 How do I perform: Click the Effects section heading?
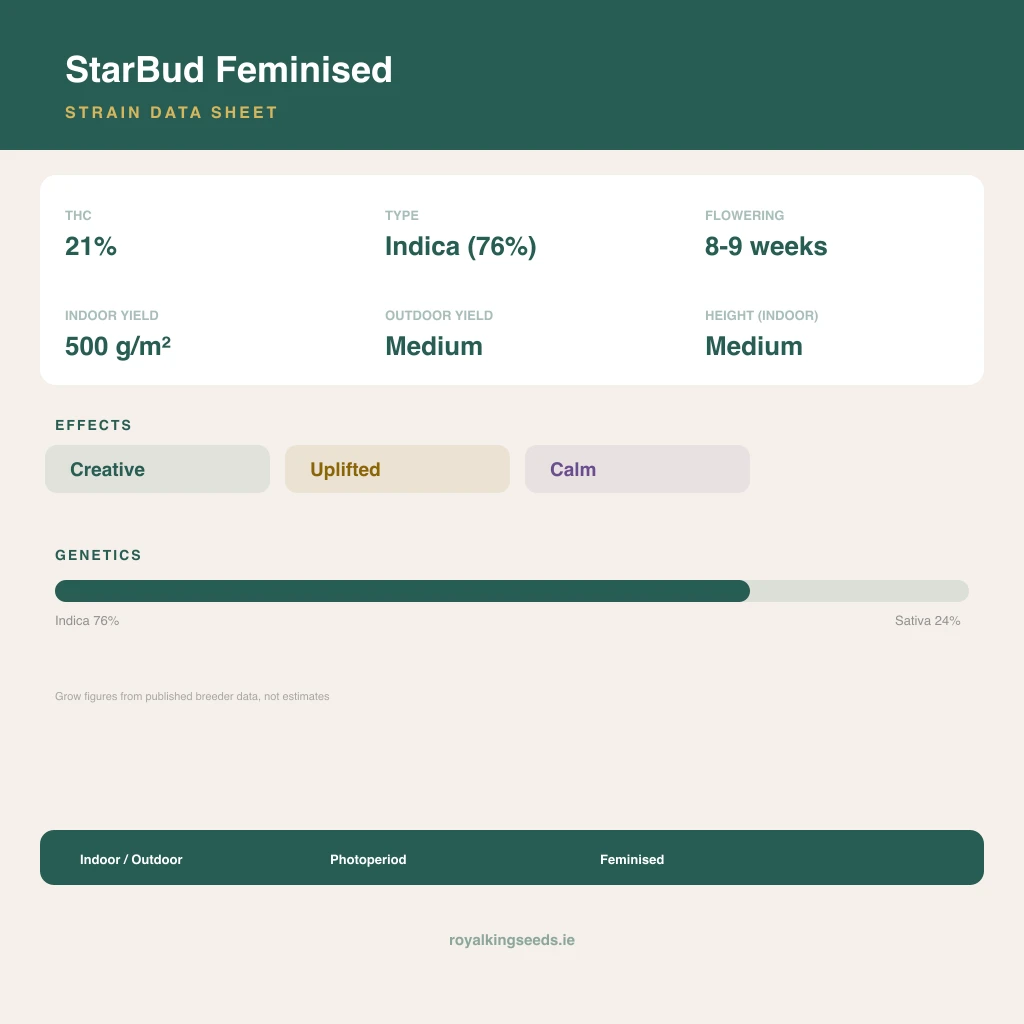(x=93, y=425)
